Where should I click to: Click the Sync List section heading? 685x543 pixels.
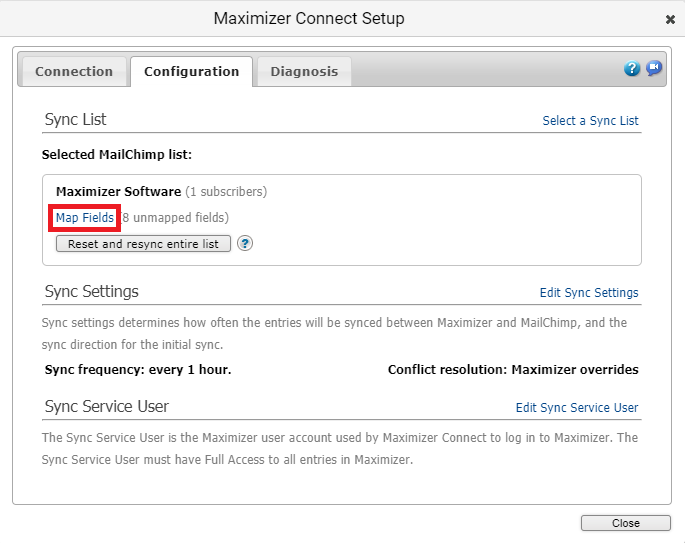75,119
